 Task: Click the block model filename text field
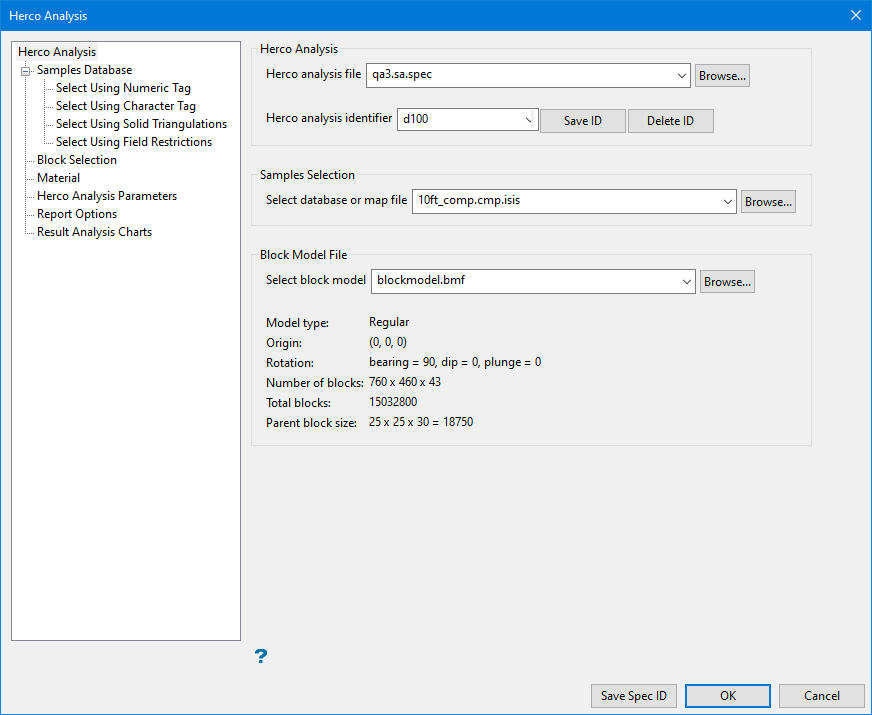523,281
